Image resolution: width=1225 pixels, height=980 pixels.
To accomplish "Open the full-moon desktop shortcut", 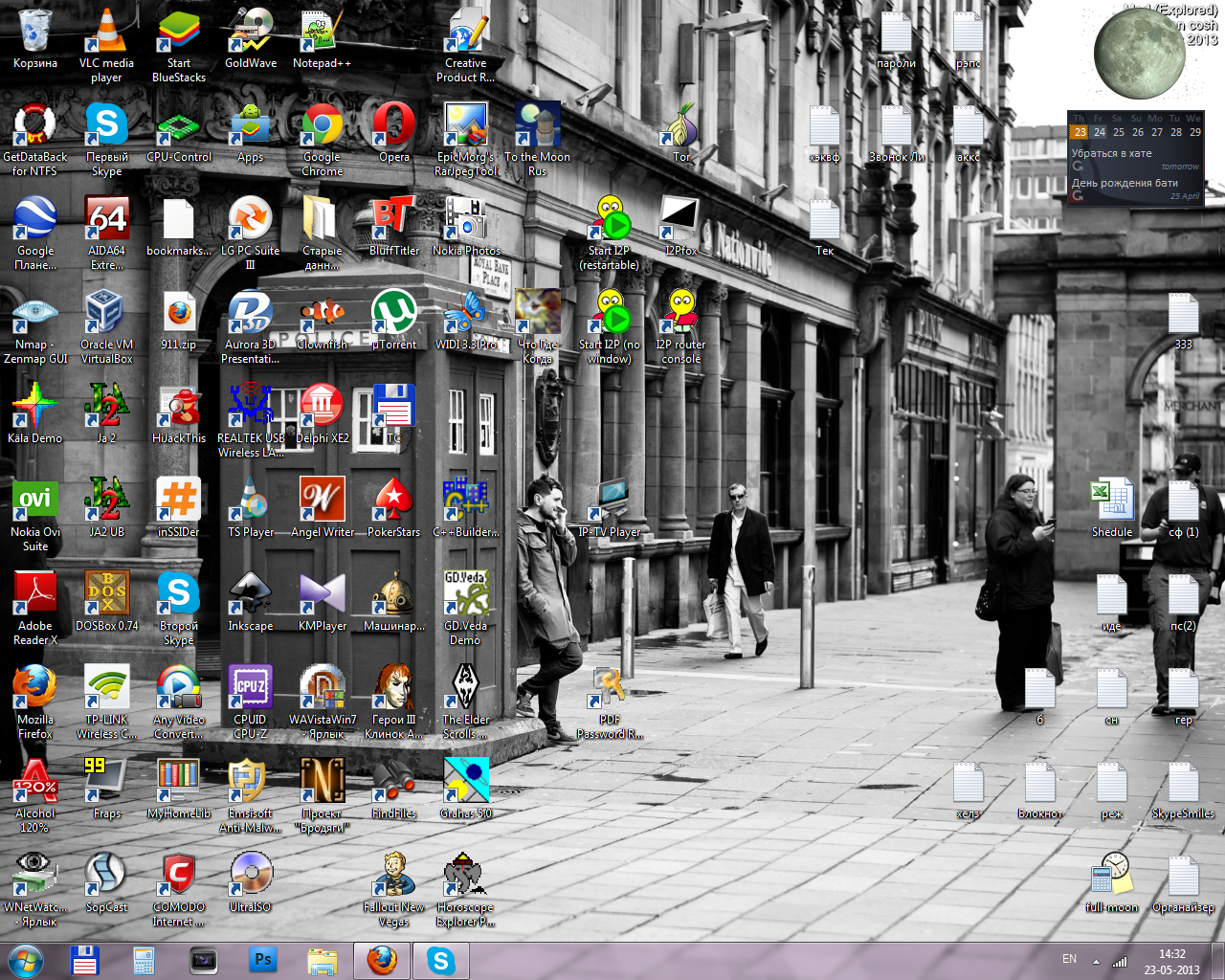I will tap(1112, 884).
